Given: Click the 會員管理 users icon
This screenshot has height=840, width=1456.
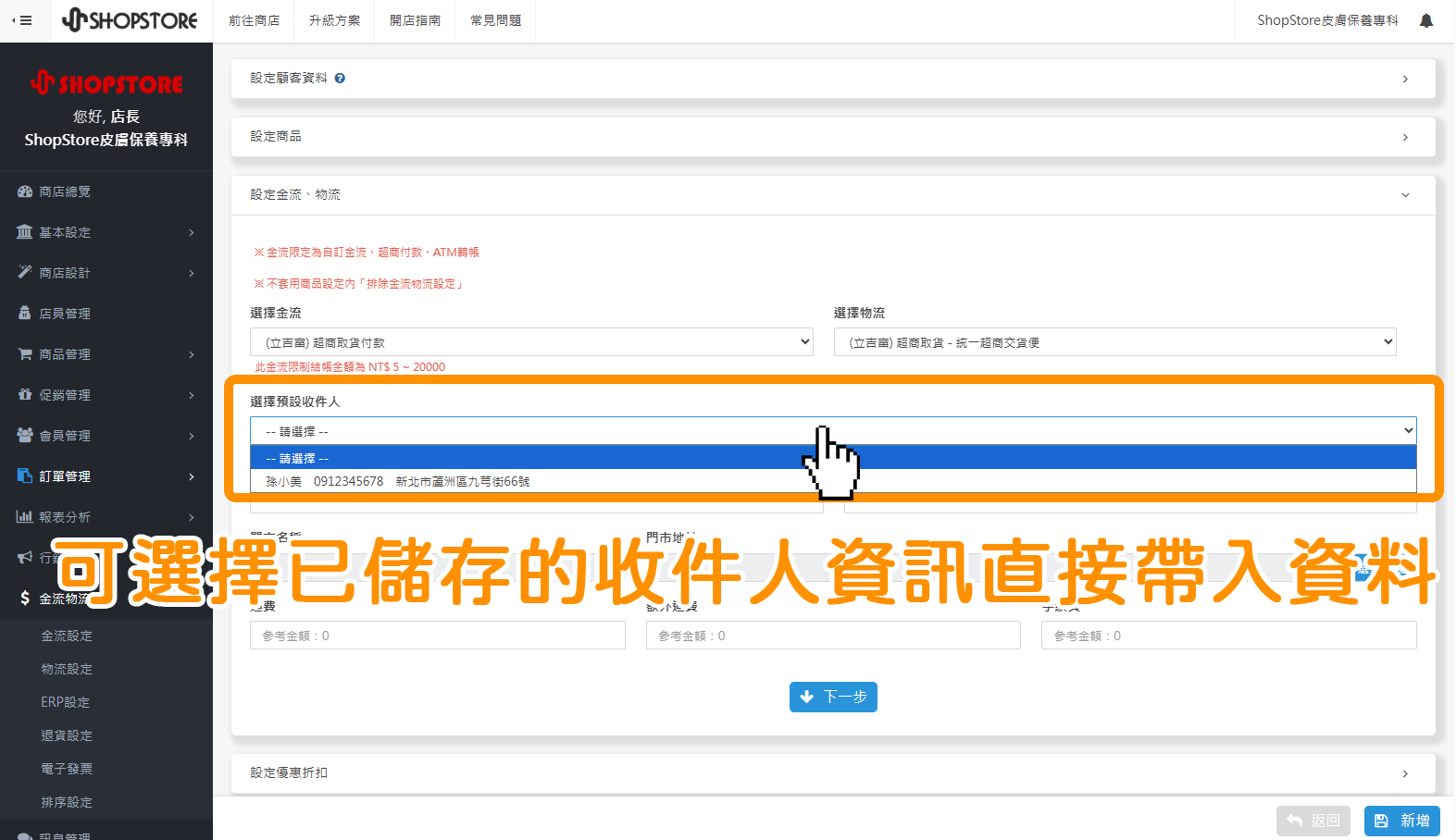Looking at the screenshot, I should tap(25, 436).
